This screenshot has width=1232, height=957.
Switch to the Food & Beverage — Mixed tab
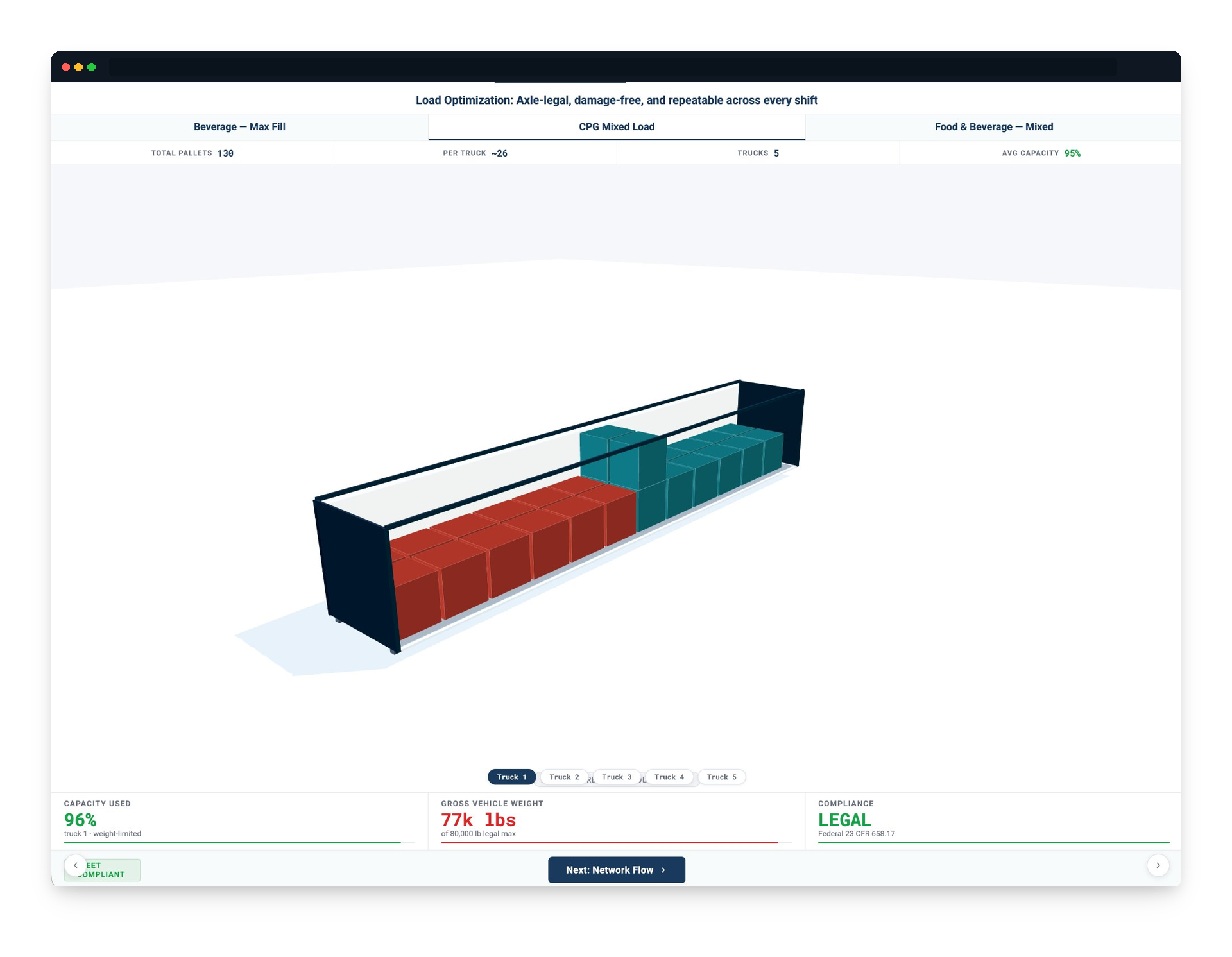click(993, 126)
